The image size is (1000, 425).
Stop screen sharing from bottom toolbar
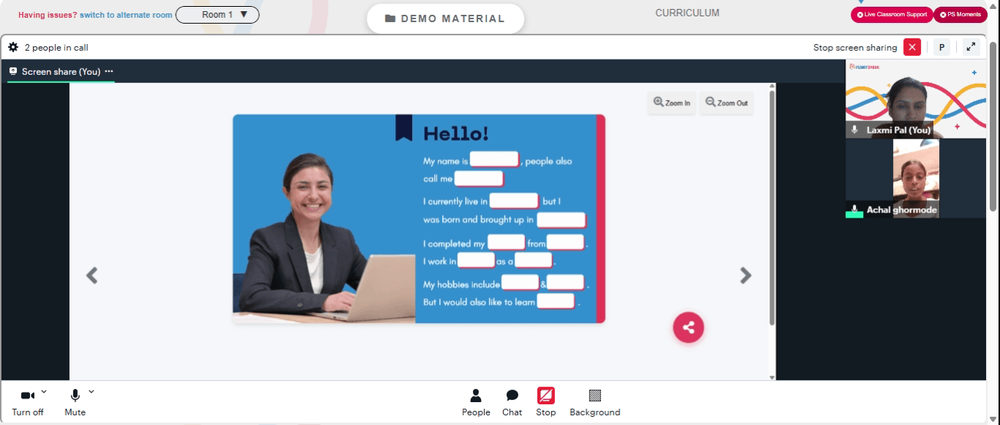[x=546, y=403]
